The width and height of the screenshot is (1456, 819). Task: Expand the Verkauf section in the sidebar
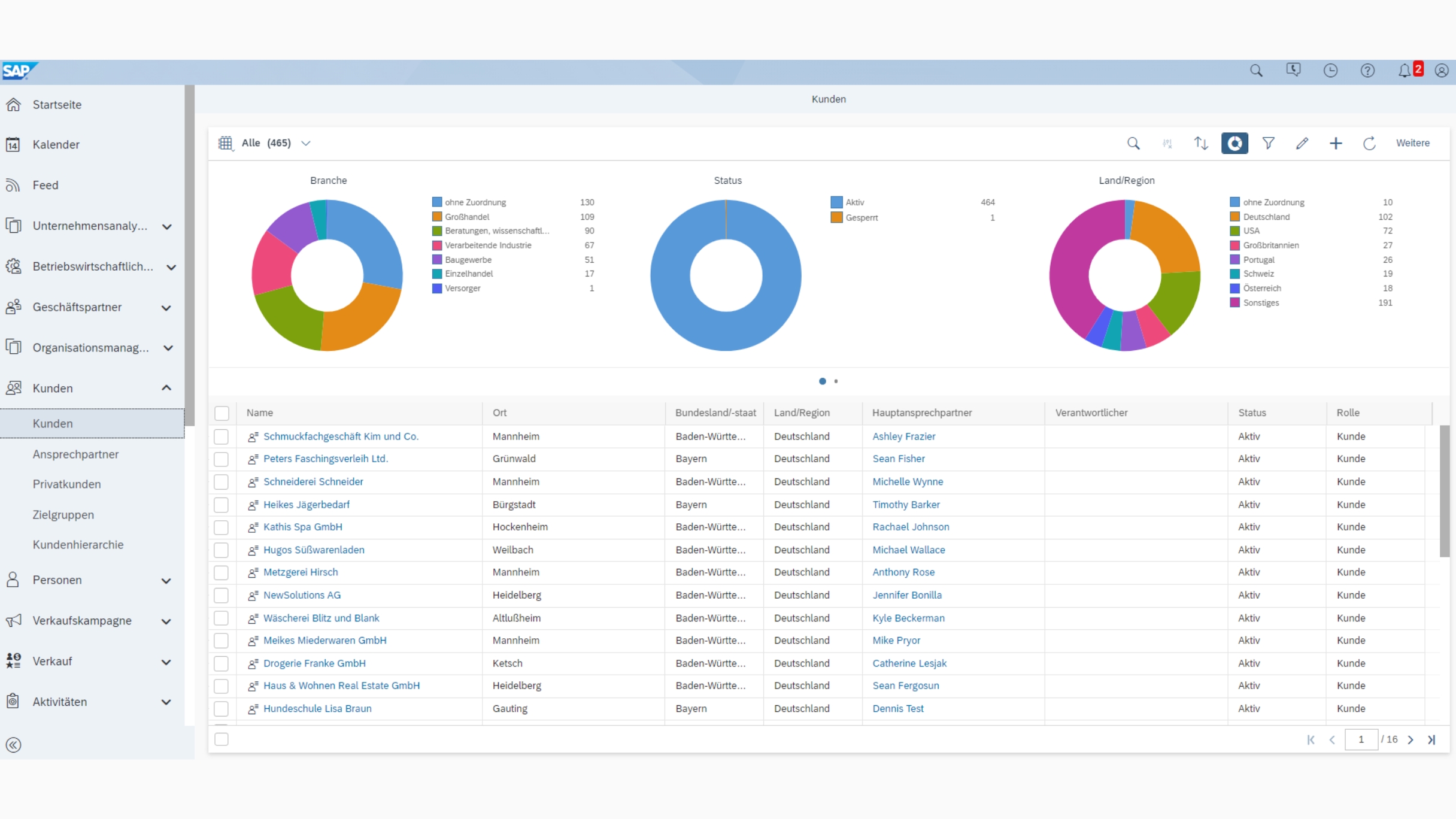click(x=166, y=661)
